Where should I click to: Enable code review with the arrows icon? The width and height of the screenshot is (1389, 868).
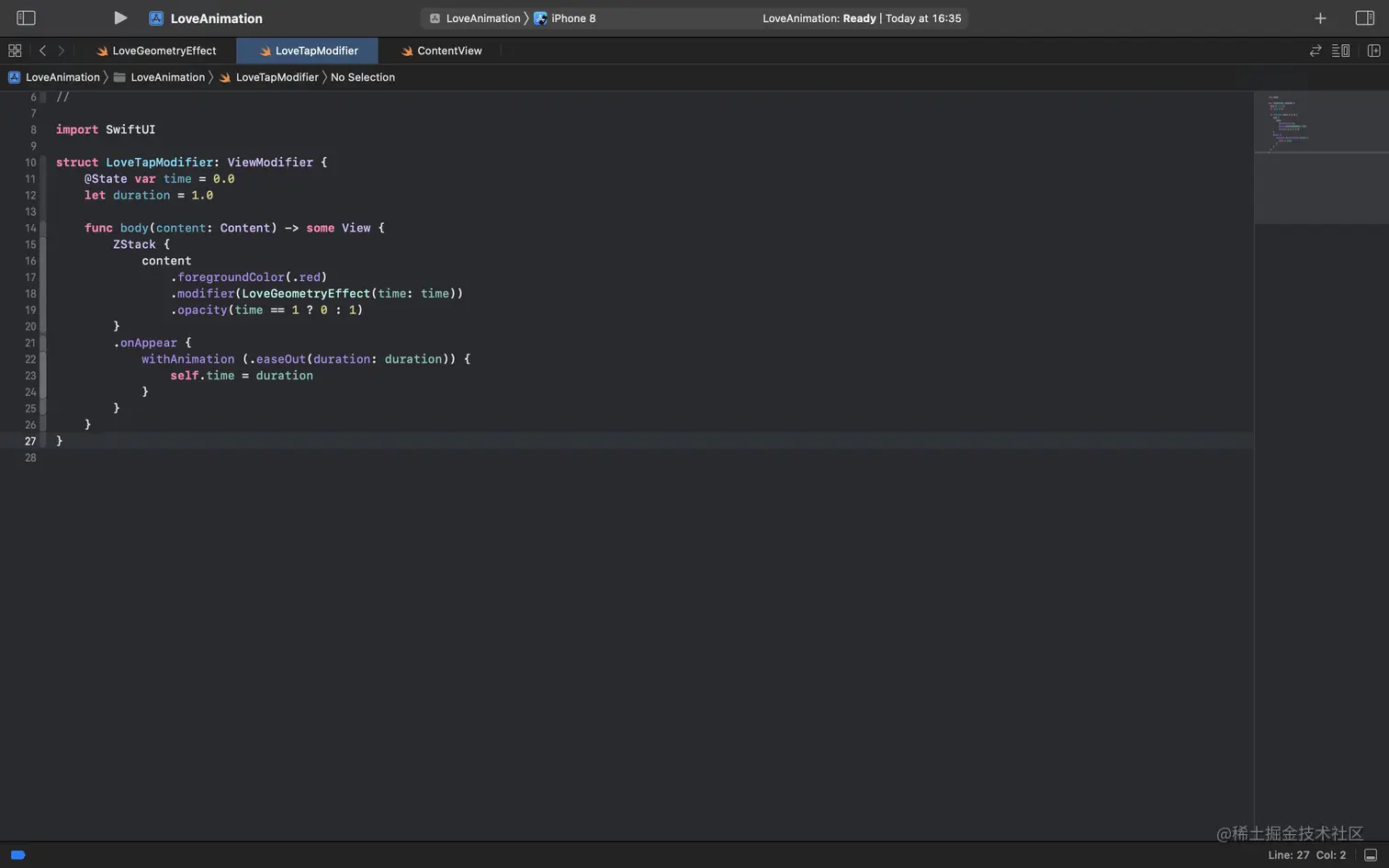click(x=1316, y=51)
